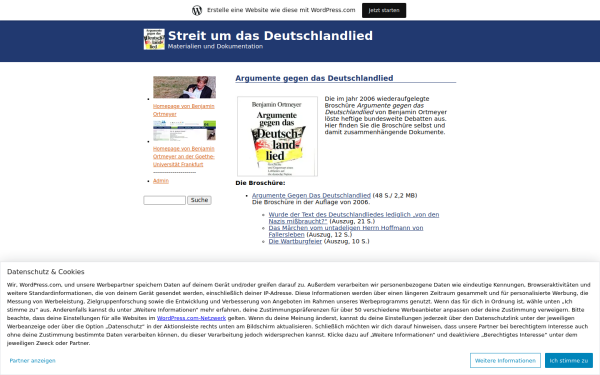The width and height of the screenshot is (600, 375).
Task: Click the 'Jetzt starten' button
Action: click(x=384, y=10)
